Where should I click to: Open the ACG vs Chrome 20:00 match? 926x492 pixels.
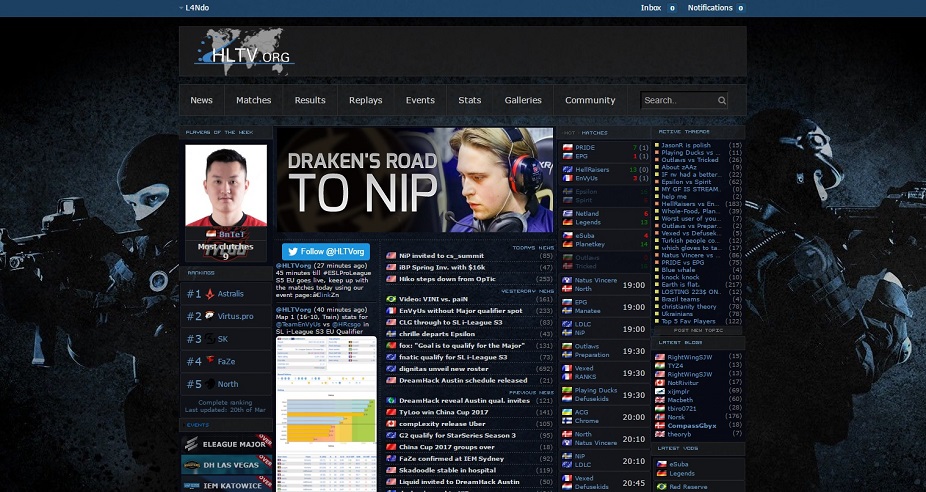pyautogui.click(x=605, y=416)
